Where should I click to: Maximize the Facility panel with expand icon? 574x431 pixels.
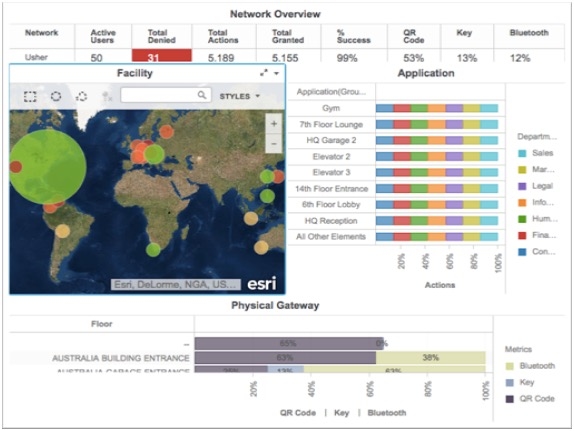[x=264, y=73]
